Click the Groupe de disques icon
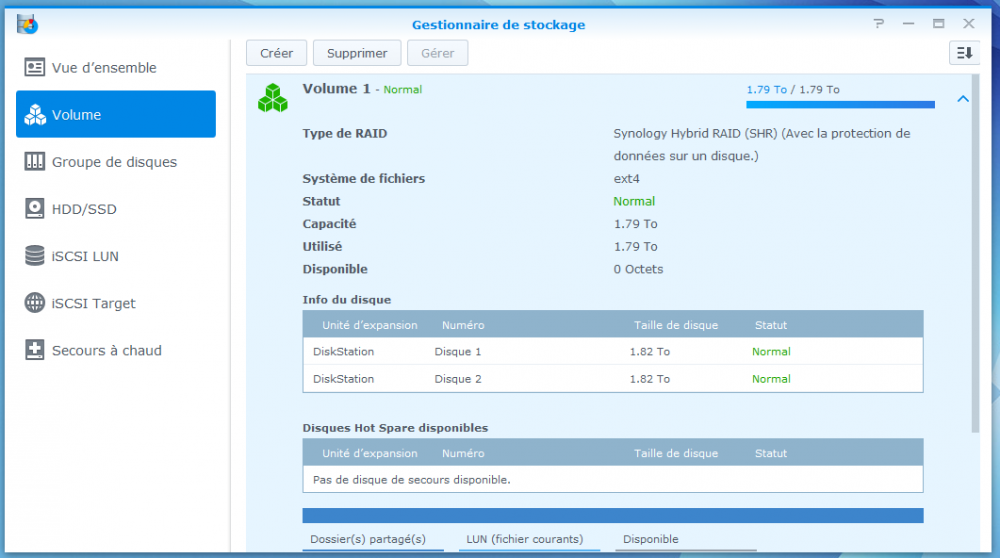This screenshot has width=1000, height=558. (x=35, y=162)
